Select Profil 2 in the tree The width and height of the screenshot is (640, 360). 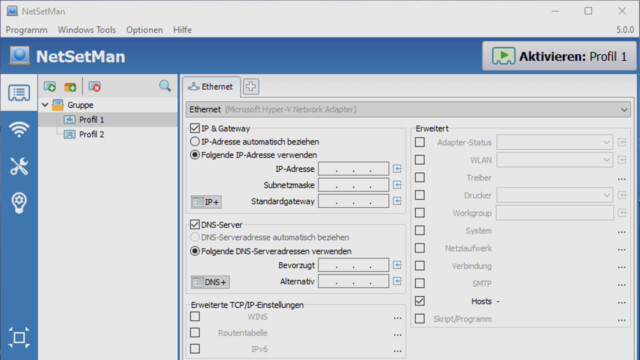(91, 134)
